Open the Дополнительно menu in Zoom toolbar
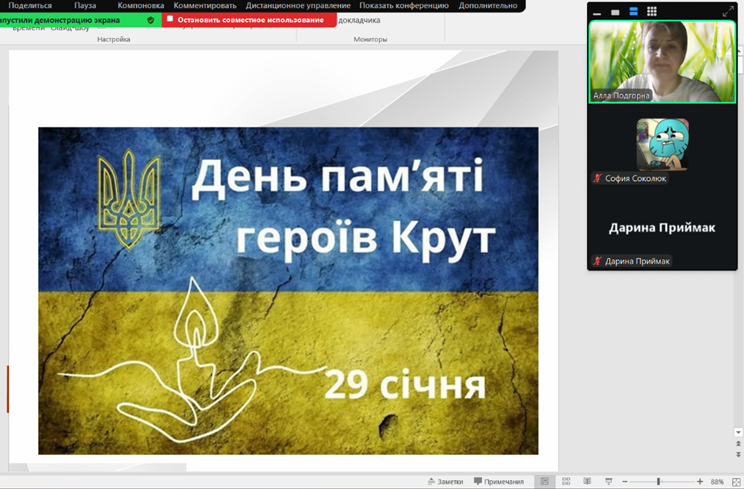Image resolution: width=744 pixels, height=489 pixels. pyautogui.click(x=488, y=6)
